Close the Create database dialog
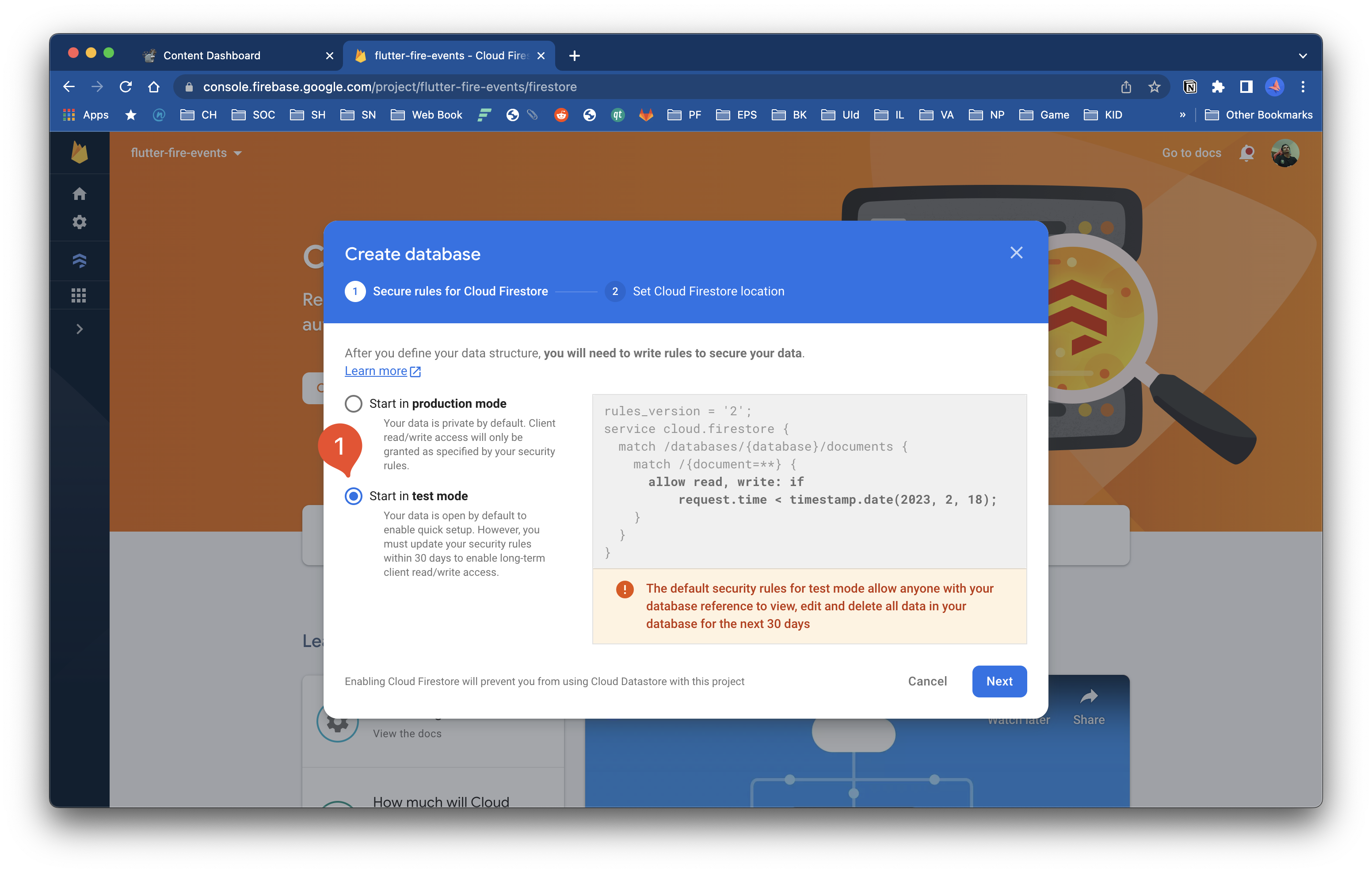Screen dimensions: 1372x873 coord(1016,253)
